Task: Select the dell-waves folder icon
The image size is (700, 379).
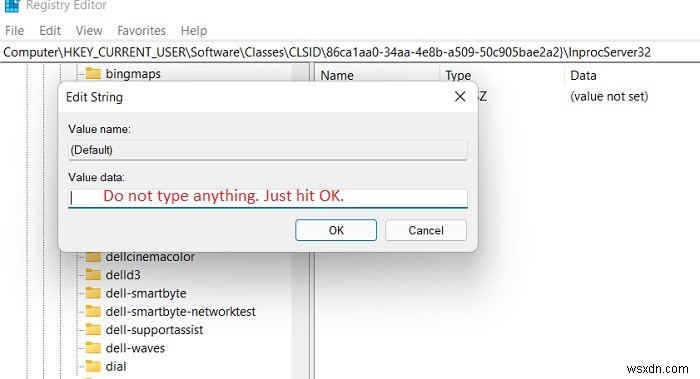Action: coord(93,348)
